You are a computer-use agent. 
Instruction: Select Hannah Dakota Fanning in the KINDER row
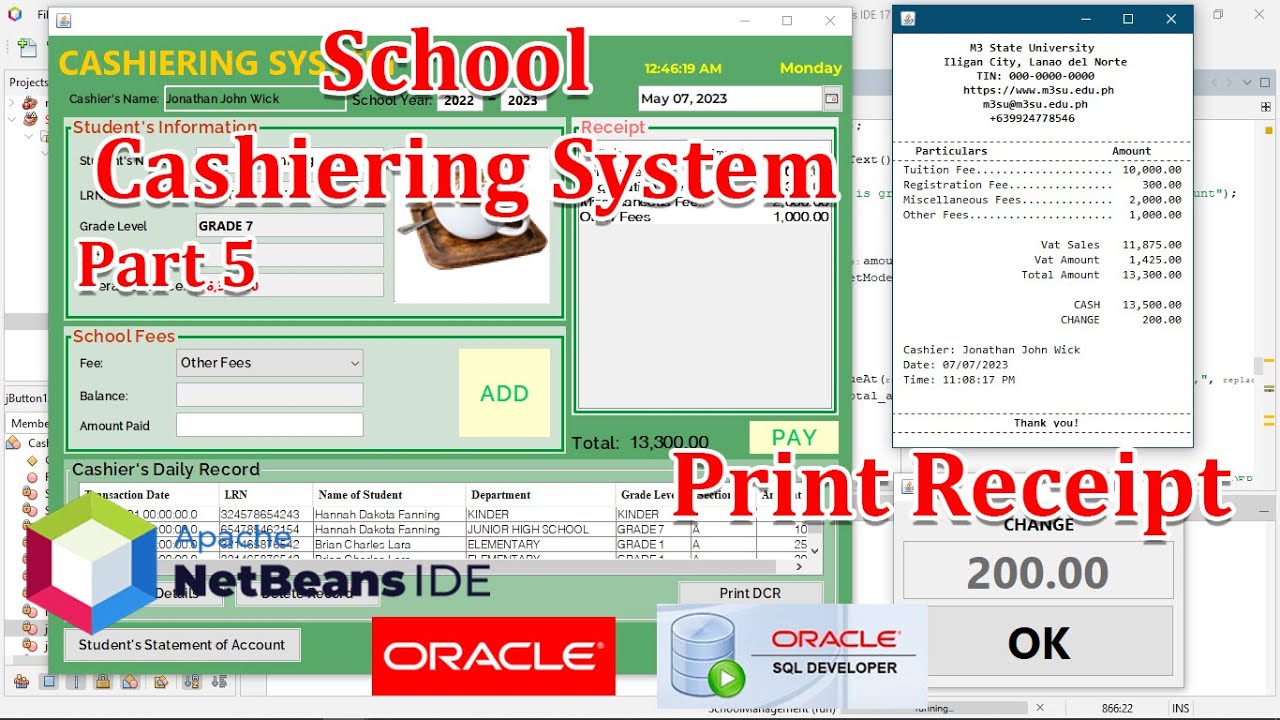[x=389, y=514]
